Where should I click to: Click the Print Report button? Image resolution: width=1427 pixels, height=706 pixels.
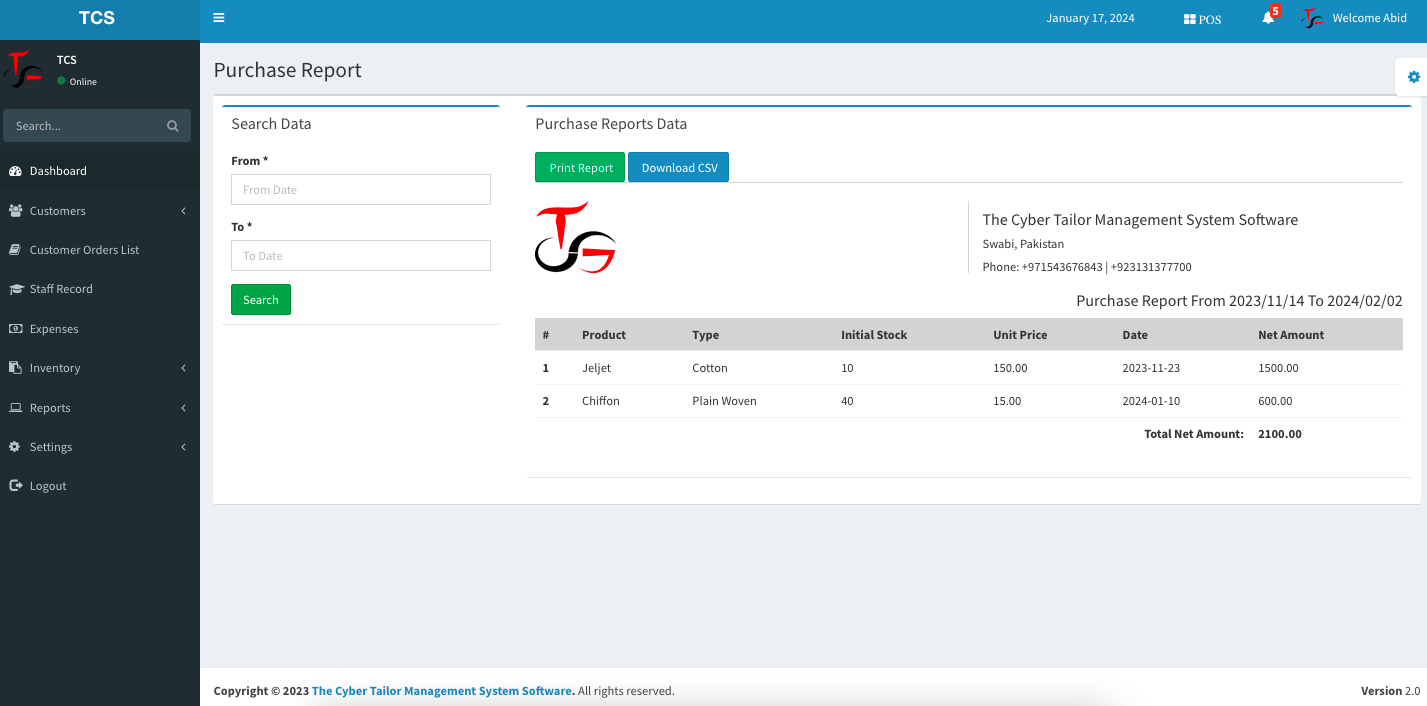[x=580, y=167]
